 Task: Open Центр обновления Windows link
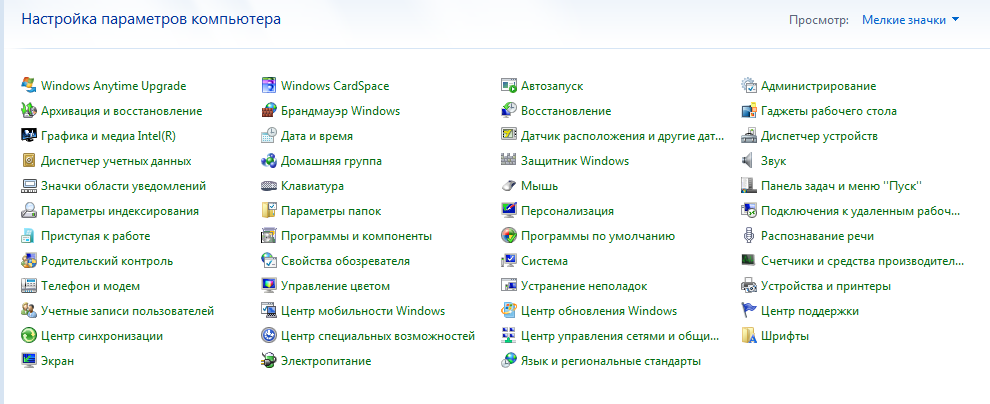[x=599, y=311]
